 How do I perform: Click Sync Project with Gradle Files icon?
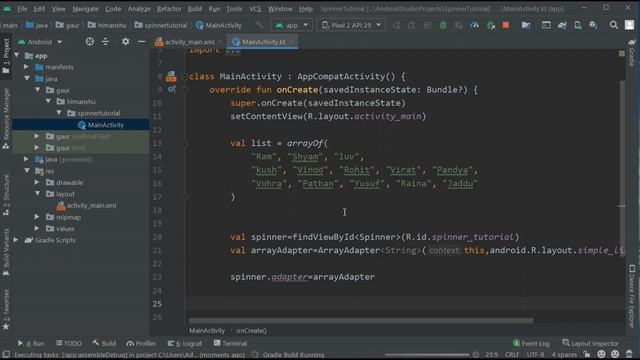point(562,25)
